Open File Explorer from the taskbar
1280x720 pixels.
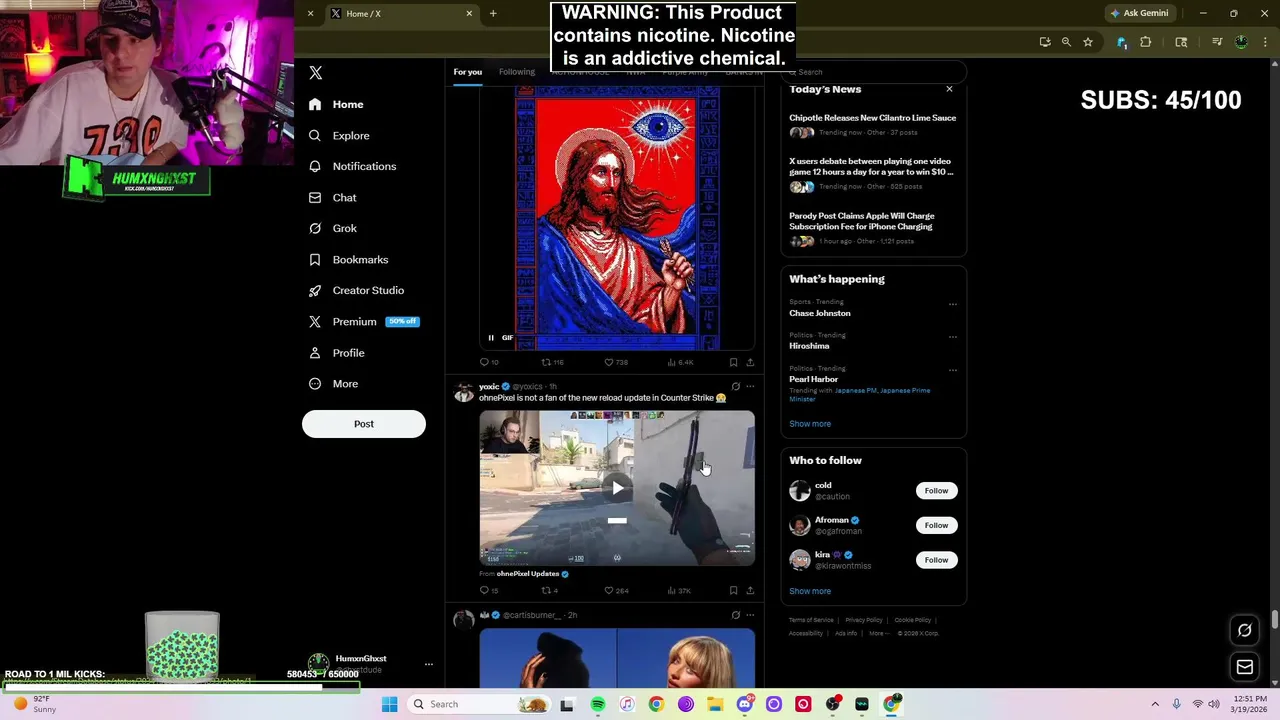[x=715, y=704]
